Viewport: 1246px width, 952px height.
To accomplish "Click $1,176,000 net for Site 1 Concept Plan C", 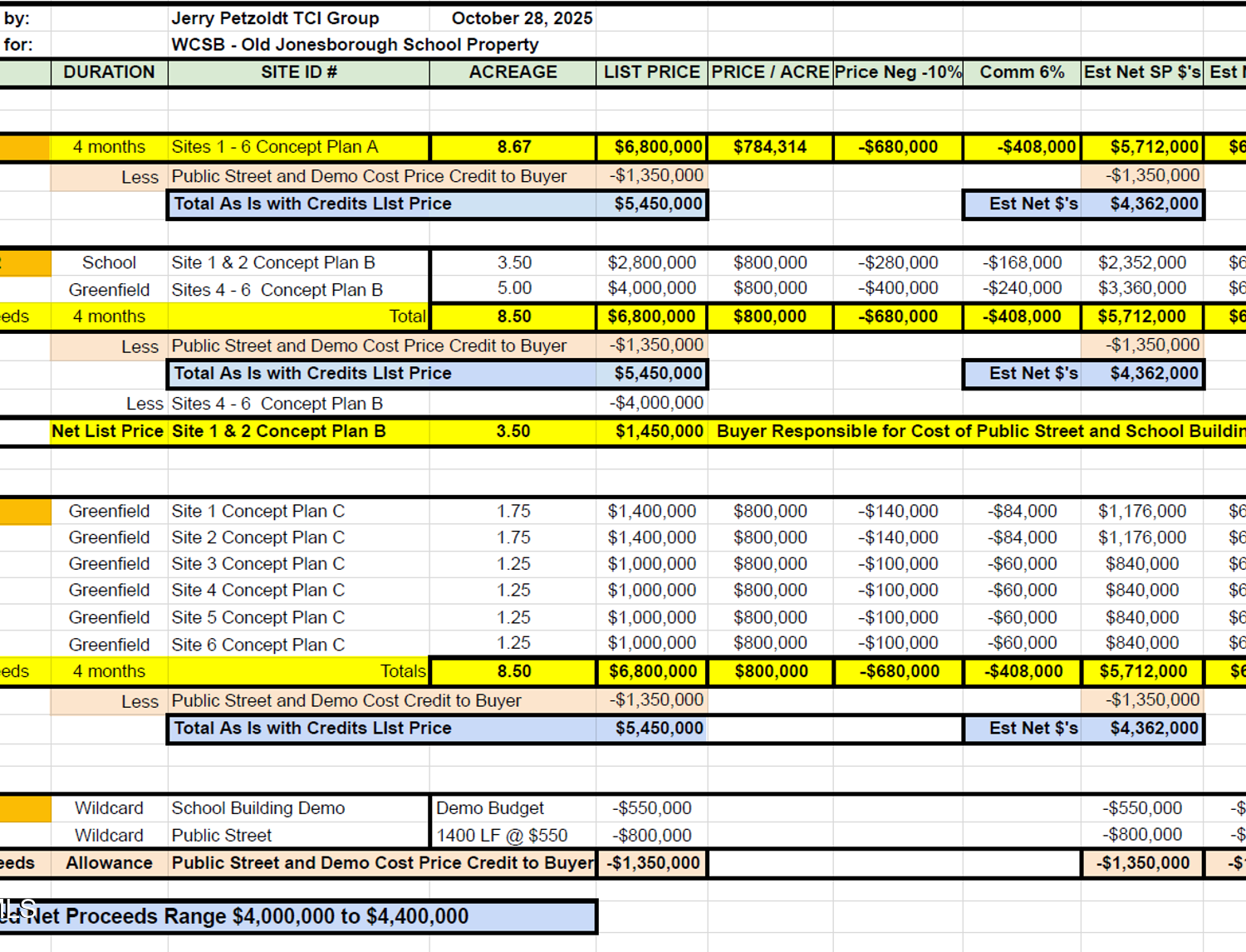I will pos(1142,511).
